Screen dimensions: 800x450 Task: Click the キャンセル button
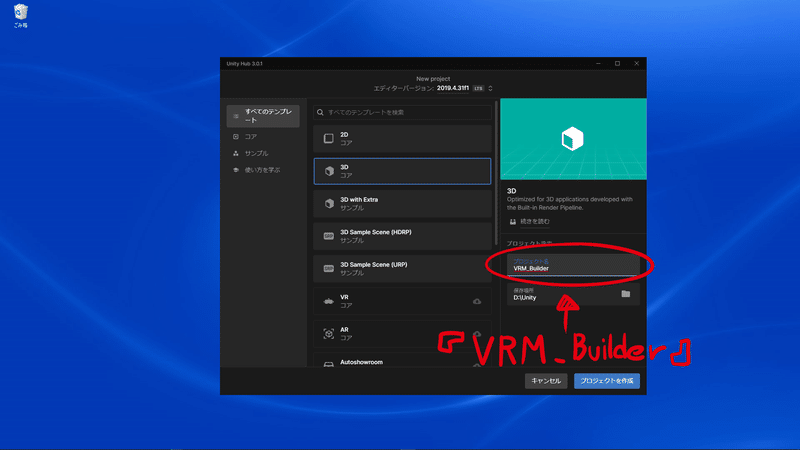546,381
